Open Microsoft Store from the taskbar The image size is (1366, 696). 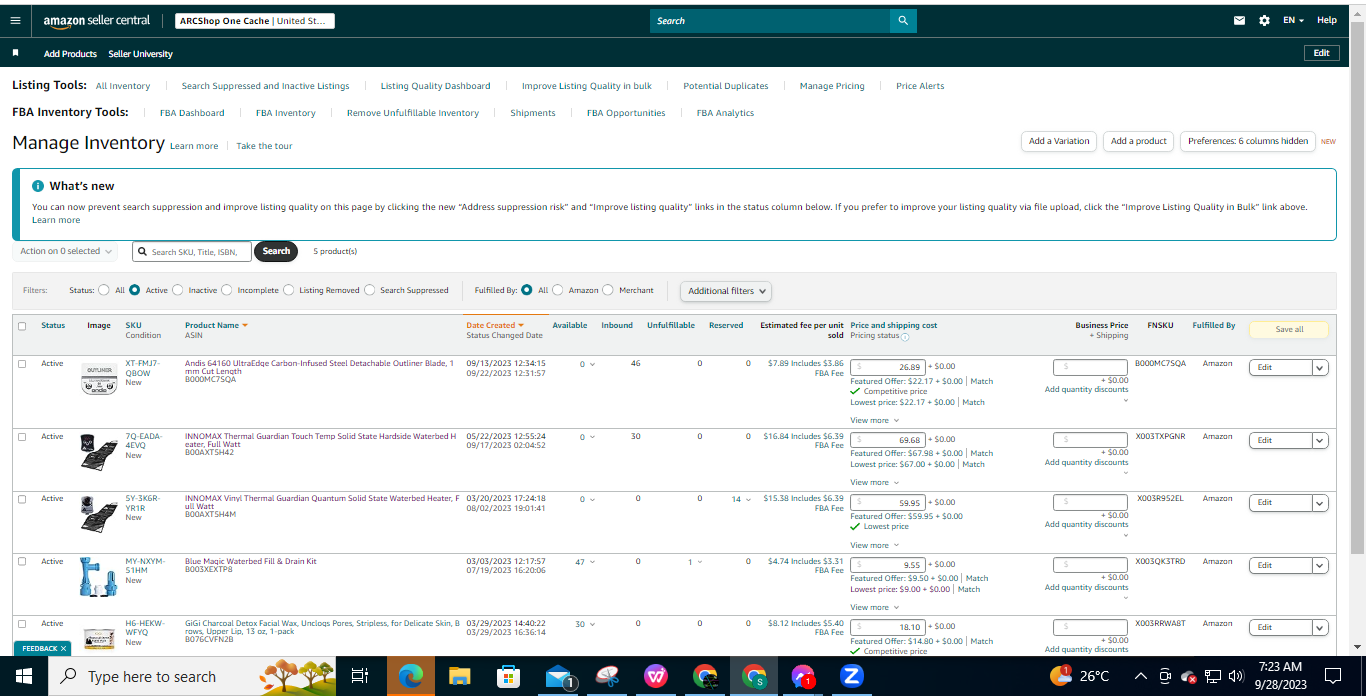[x=508, y=676]
